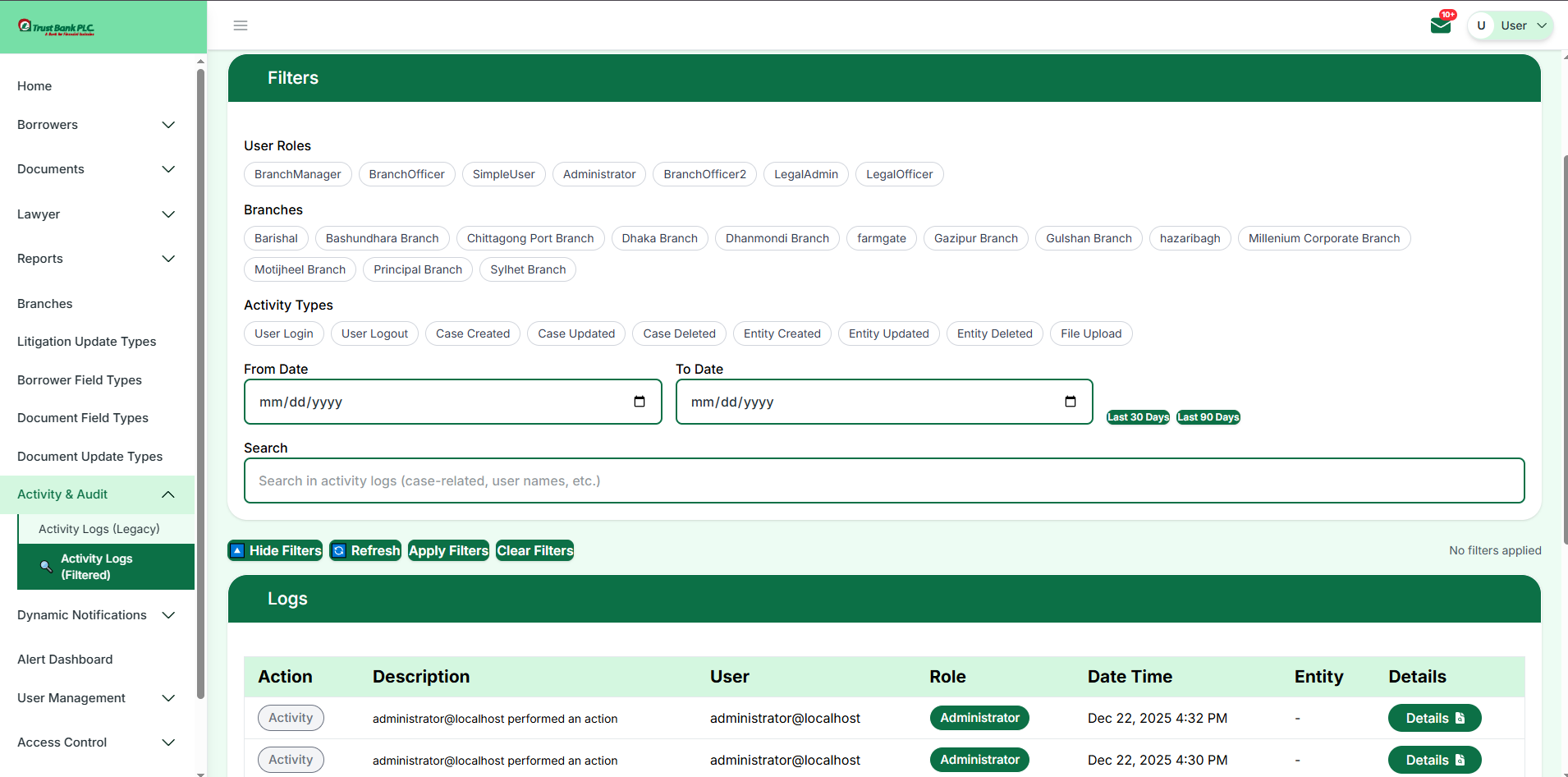Click inside the activity logs search field
Screen dimensions: 1568x777
tap(883, 480)
